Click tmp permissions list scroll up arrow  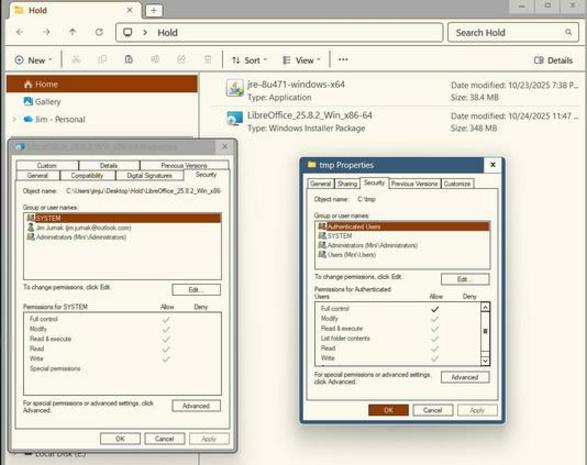click(x=485, y=307)
